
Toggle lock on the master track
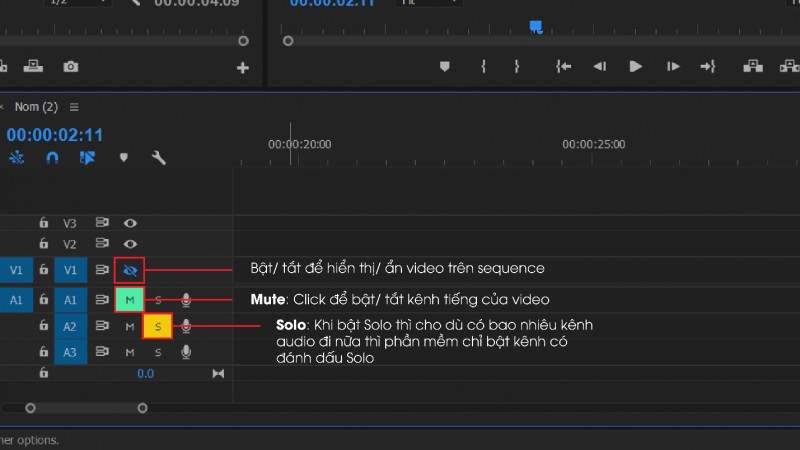coord(44,373)
